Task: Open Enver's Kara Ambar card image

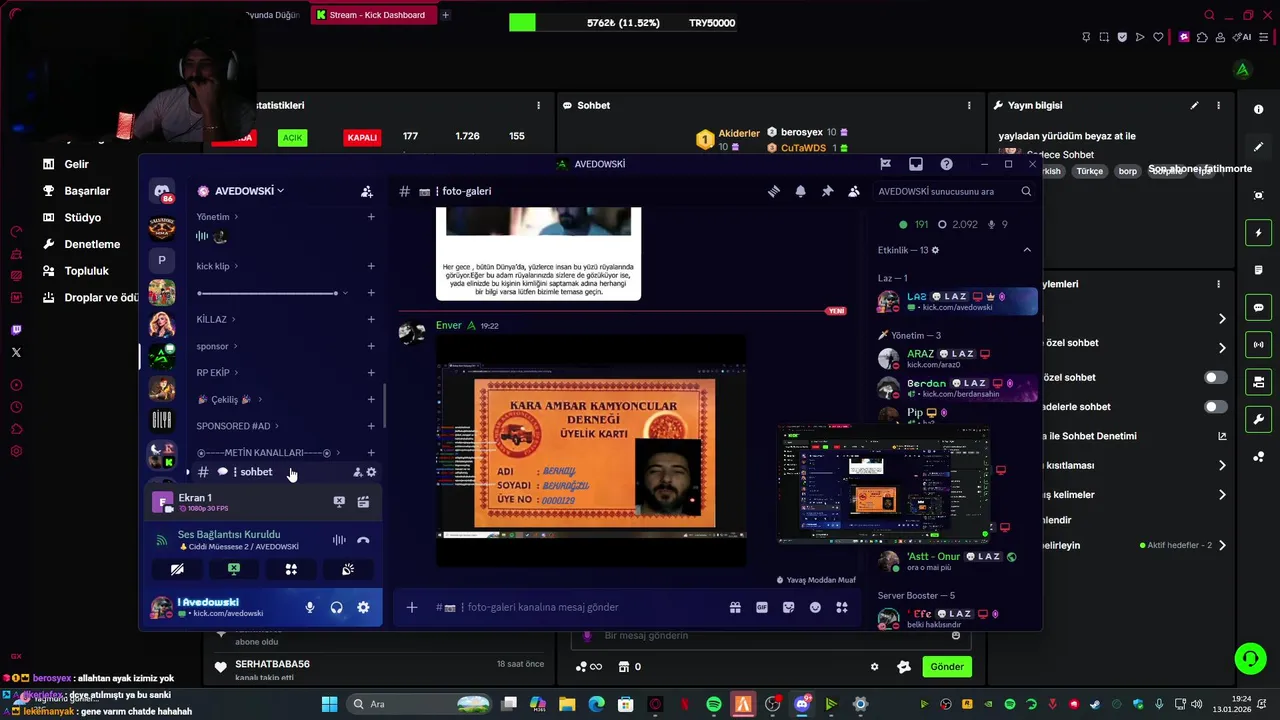Action: tap(592, 450)
